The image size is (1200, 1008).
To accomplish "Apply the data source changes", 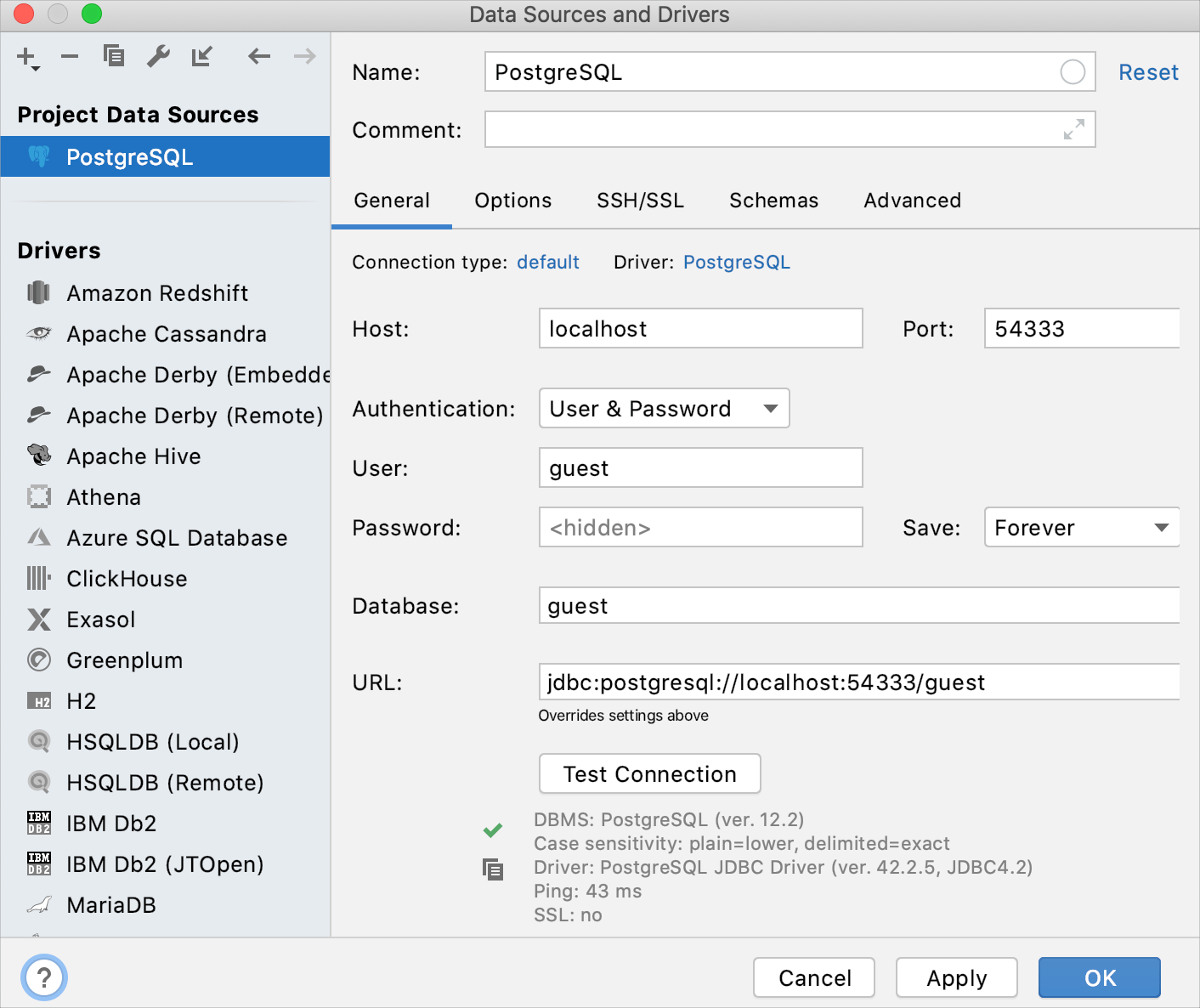I will coord(956,978).
